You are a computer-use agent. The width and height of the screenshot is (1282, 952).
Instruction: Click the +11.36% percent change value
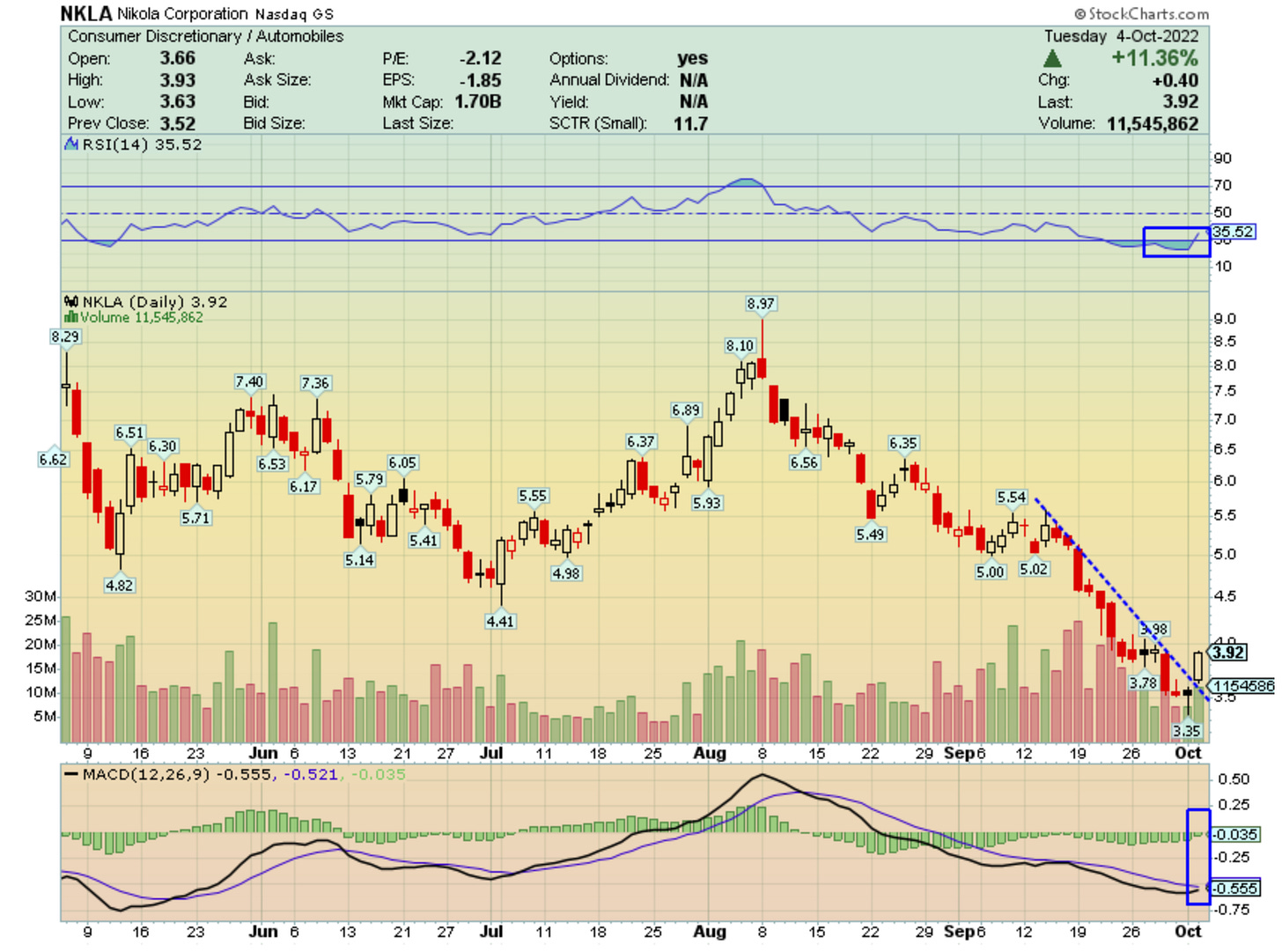pos(1154,58)
